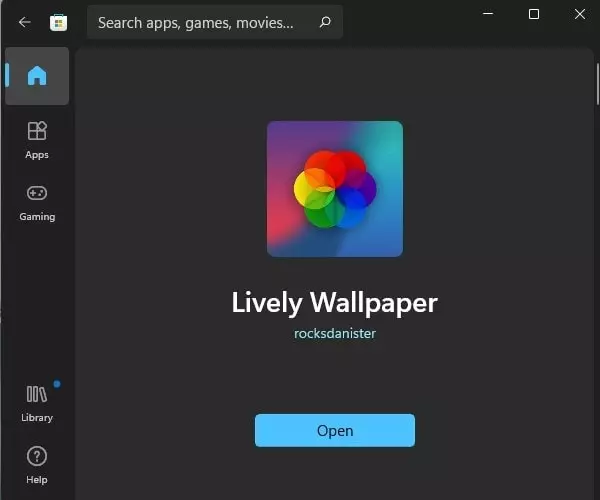600x500 pixels.
Task: Close the Microsoft Store window
Action: pos(580,14)
